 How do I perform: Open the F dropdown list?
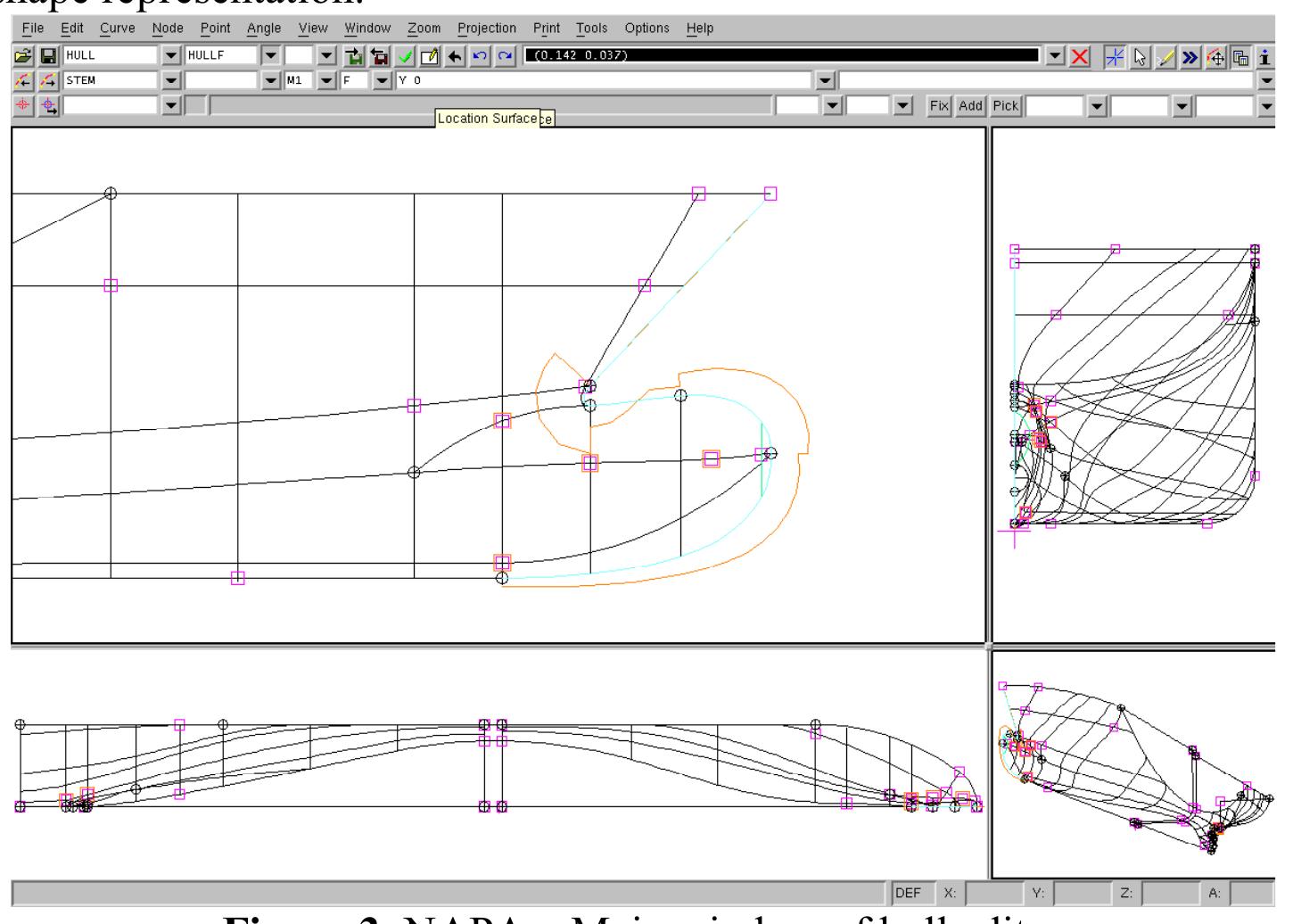[383, 81]
